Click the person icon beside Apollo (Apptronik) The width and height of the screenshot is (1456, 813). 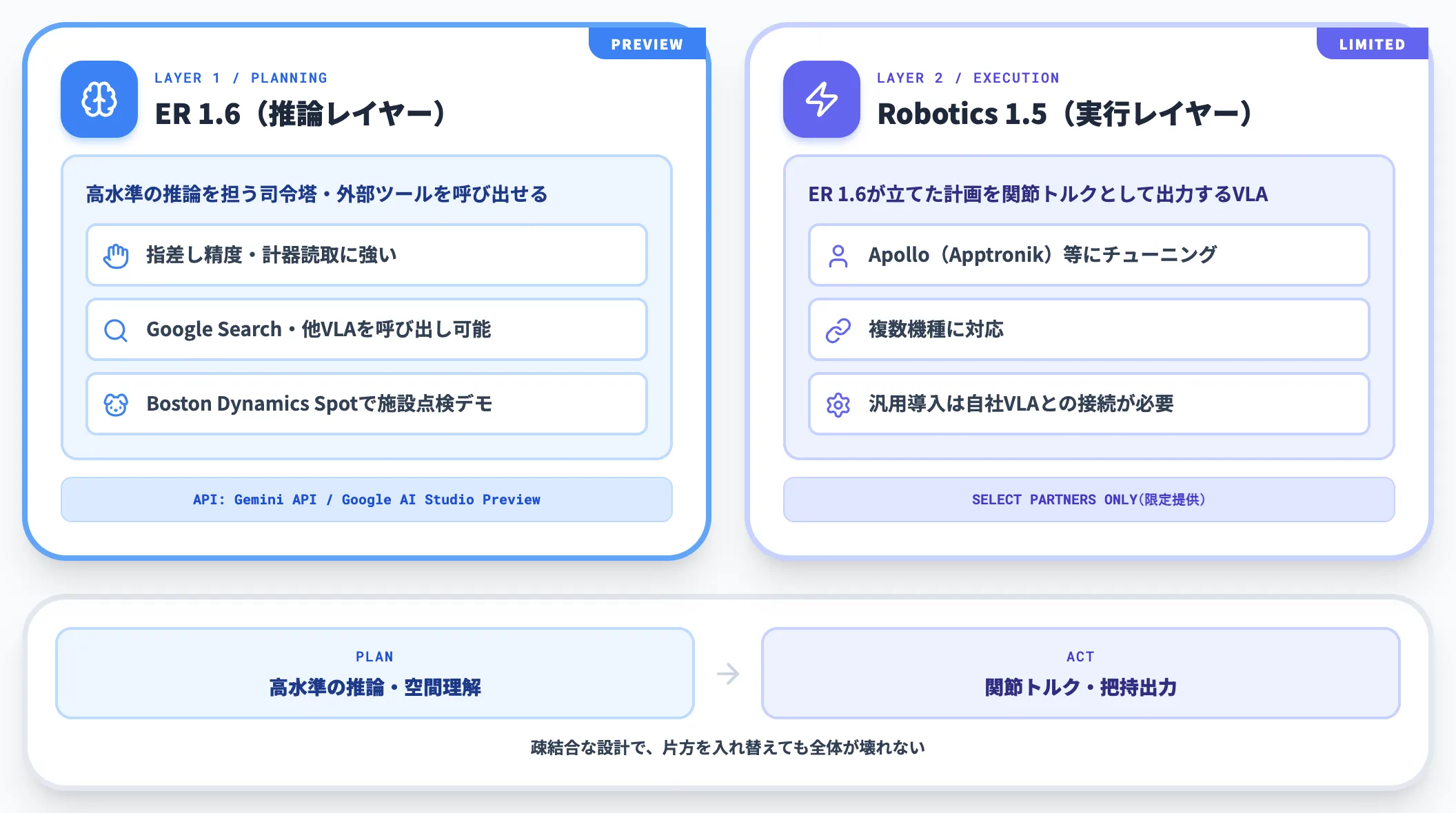[838, 256]
